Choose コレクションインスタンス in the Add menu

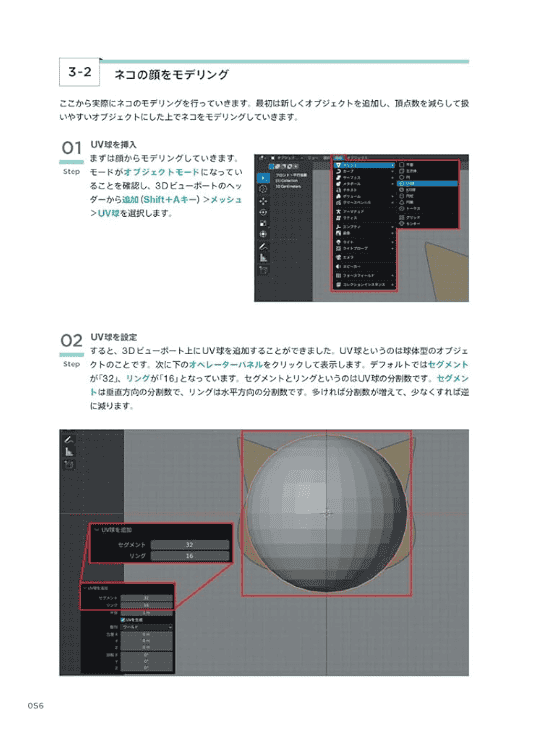click(x=364, y=285)
